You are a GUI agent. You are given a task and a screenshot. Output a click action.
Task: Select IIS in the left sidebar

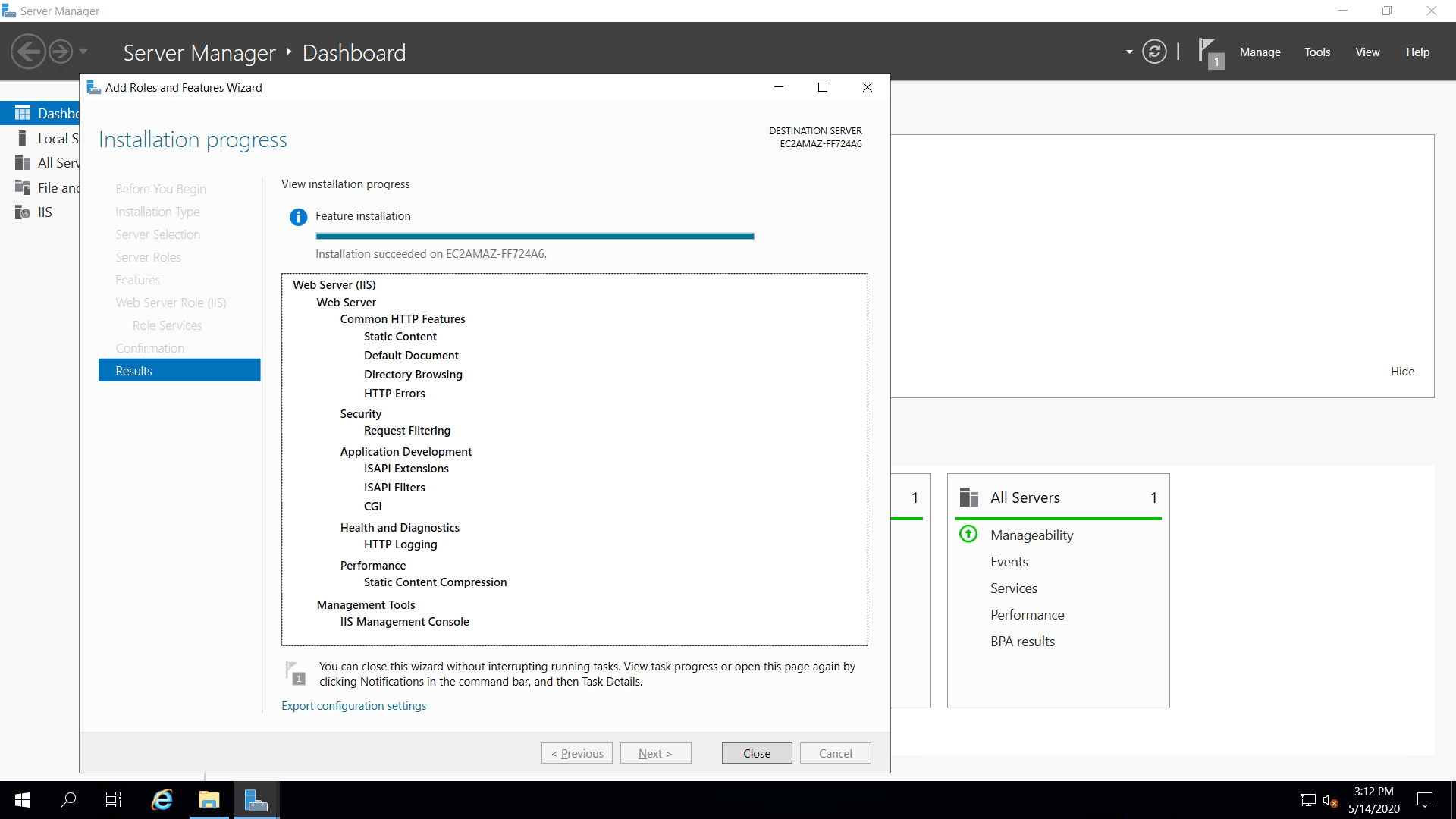39,212
